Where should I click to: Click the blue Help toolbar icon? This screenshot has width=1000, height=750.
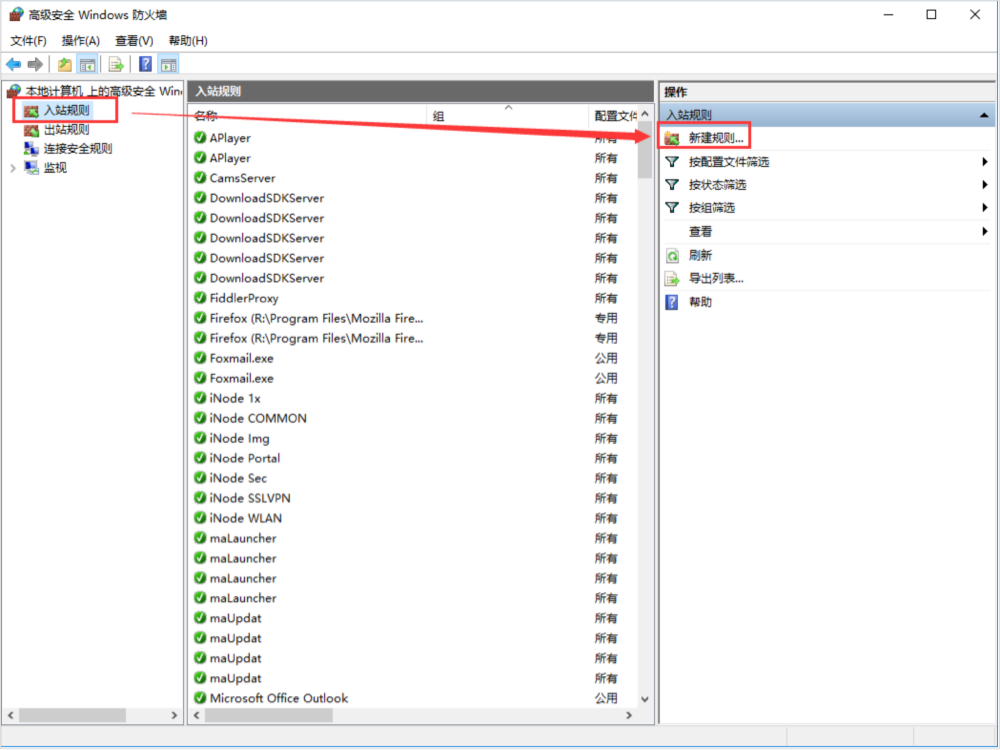pyautogui.click(x=145, y=64)
